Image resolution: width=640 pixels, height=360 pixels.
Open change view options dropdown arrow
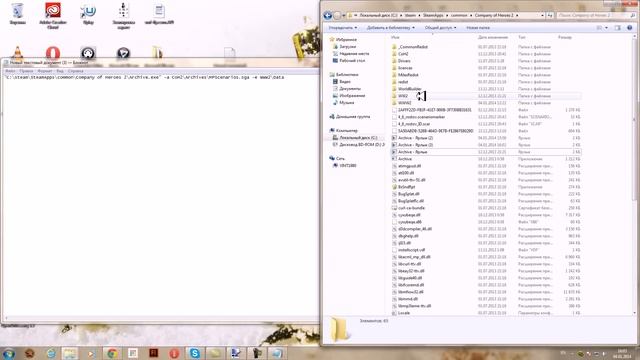(x=606, y=28)
